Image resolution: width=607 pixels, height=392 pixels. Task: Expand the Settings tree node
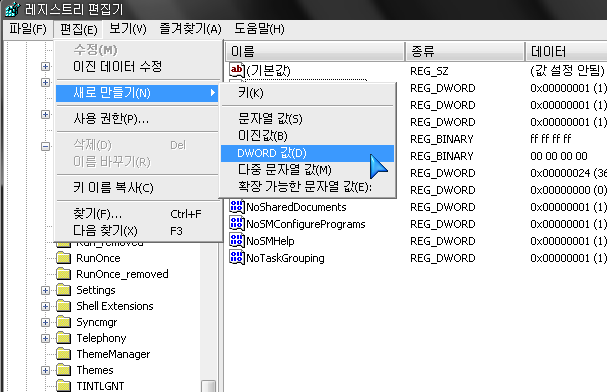point(45,290)
